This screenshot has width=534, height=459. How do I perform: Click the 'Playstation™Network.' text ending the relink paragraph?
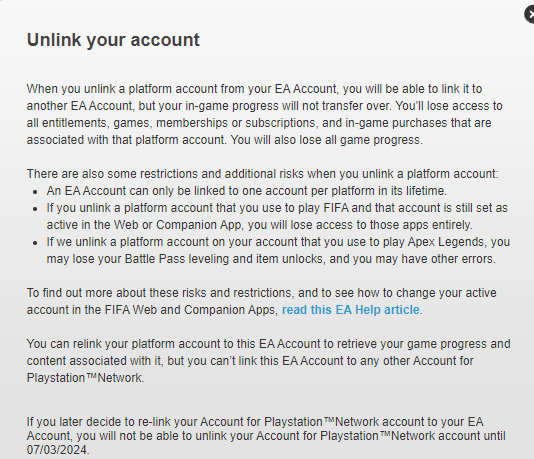(85, 378)
